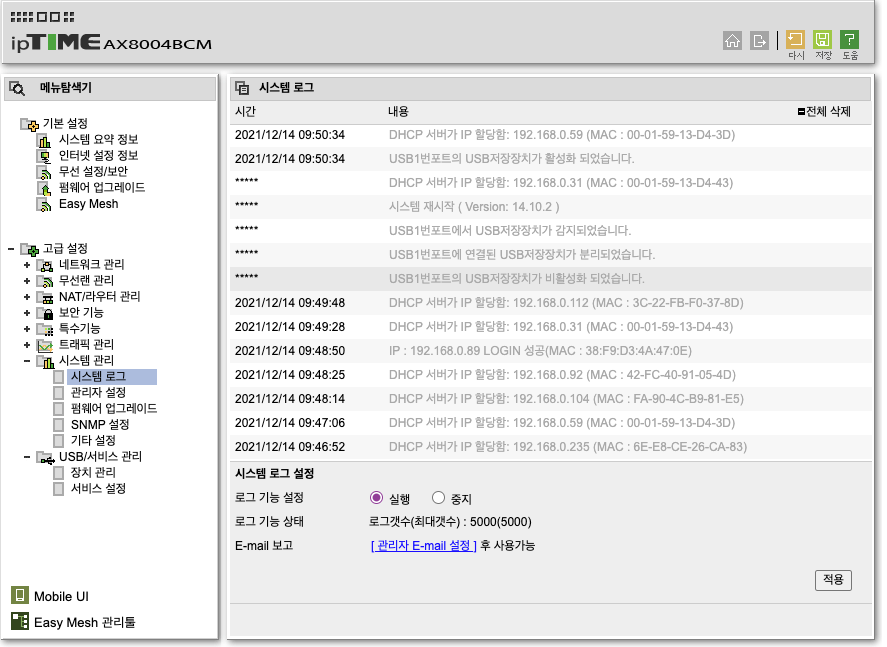Screen dimensions: 887x647
Task: Expand the 보안 기능 tree node
Action: point(27,313)
